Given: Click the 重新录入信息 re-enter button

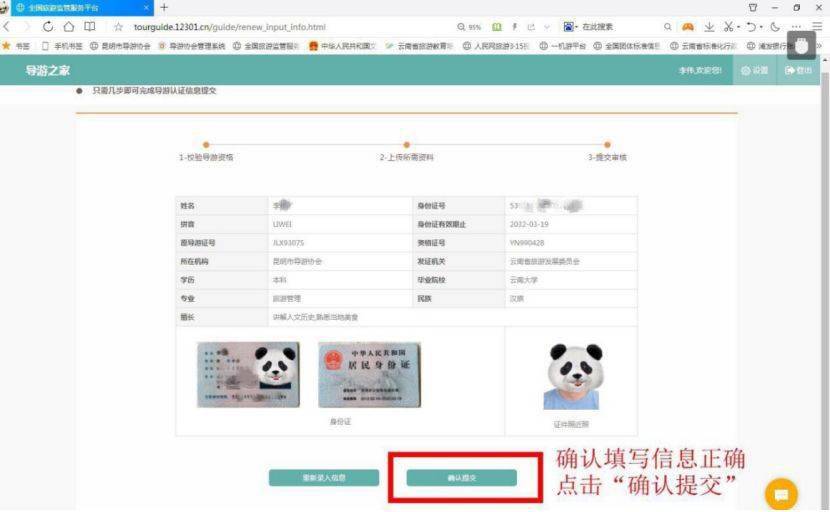Looking at the screenshot, I should pyautogui.click(x=324, y=478).
